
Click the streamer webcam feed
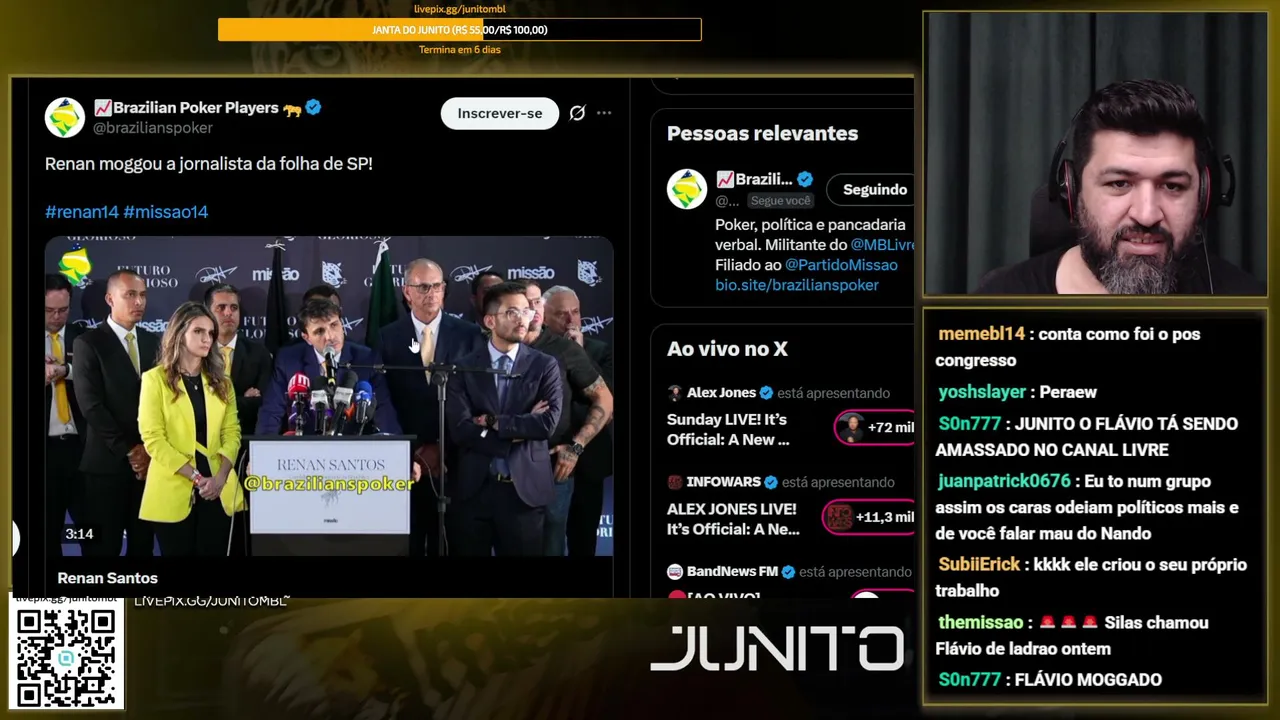tap(1095, 155)
